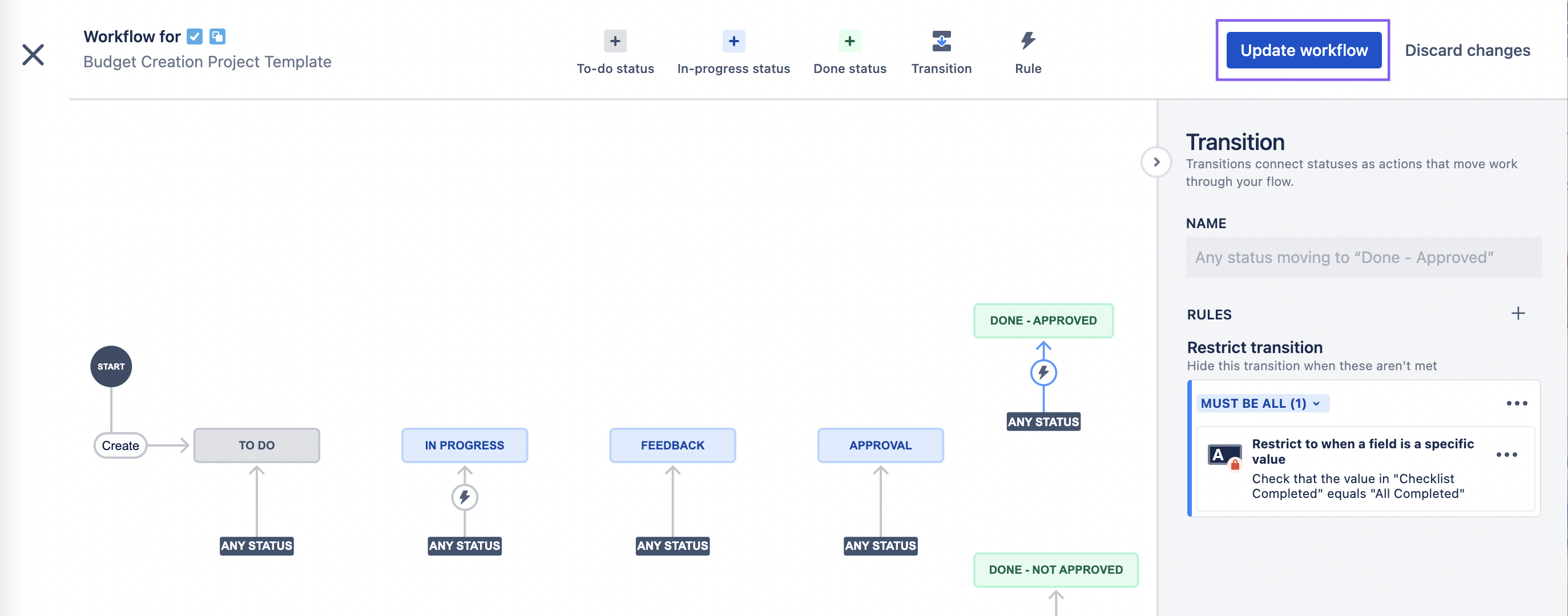Add an In-progress status
This screenshot has width=1568, height=616.
click(733, 42)
